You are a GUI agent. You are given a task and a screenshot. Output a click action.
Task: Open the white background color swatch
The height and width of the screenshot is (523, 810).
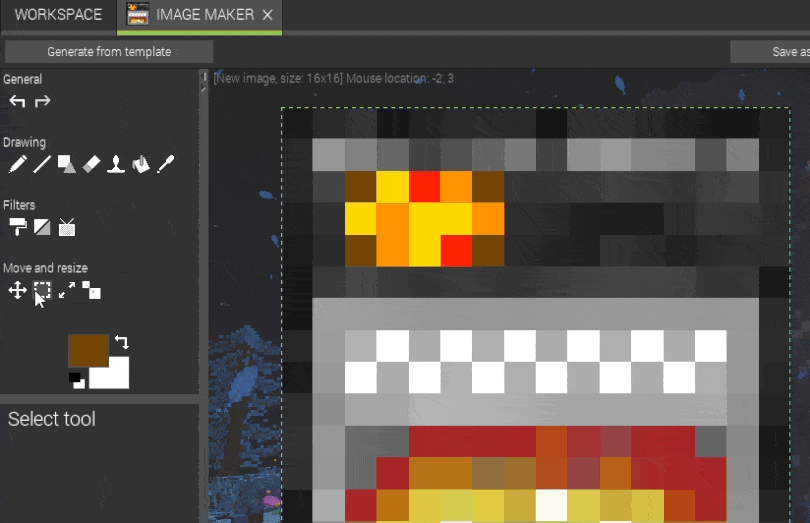117,375
